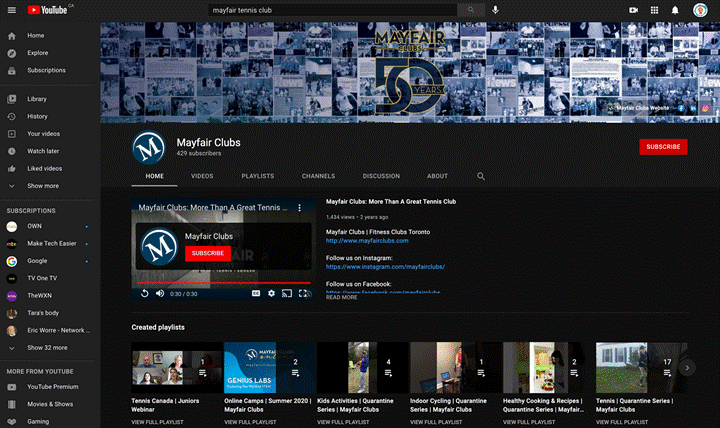
Task: Open Explore in sidebar
Action: point(48,53)
